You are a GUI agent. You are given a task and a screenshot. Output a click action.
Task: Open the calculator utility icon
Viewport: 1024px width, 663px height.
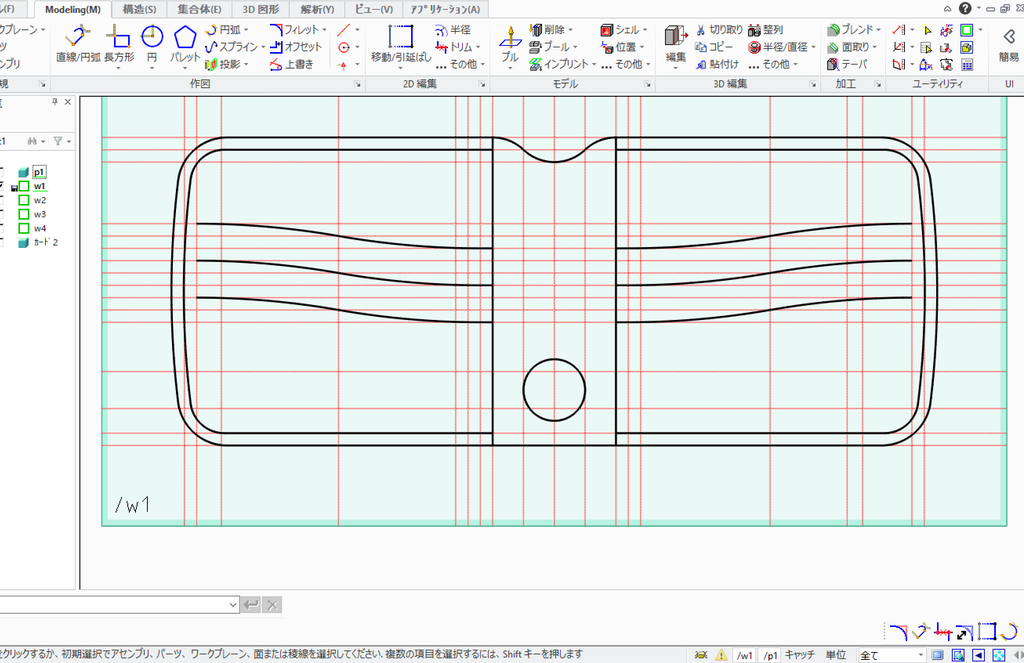pos(967,64)
